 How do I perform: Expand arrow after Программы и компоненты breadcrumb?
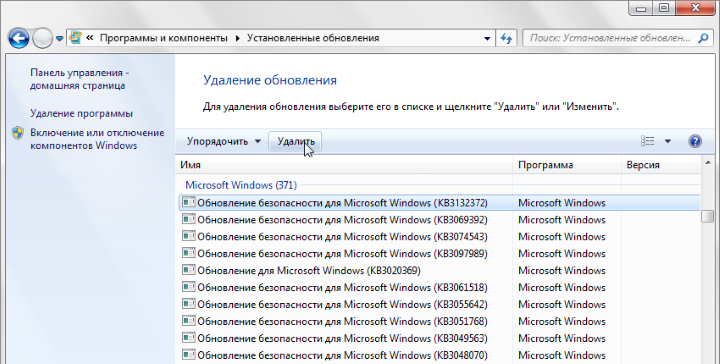point(237,38)
